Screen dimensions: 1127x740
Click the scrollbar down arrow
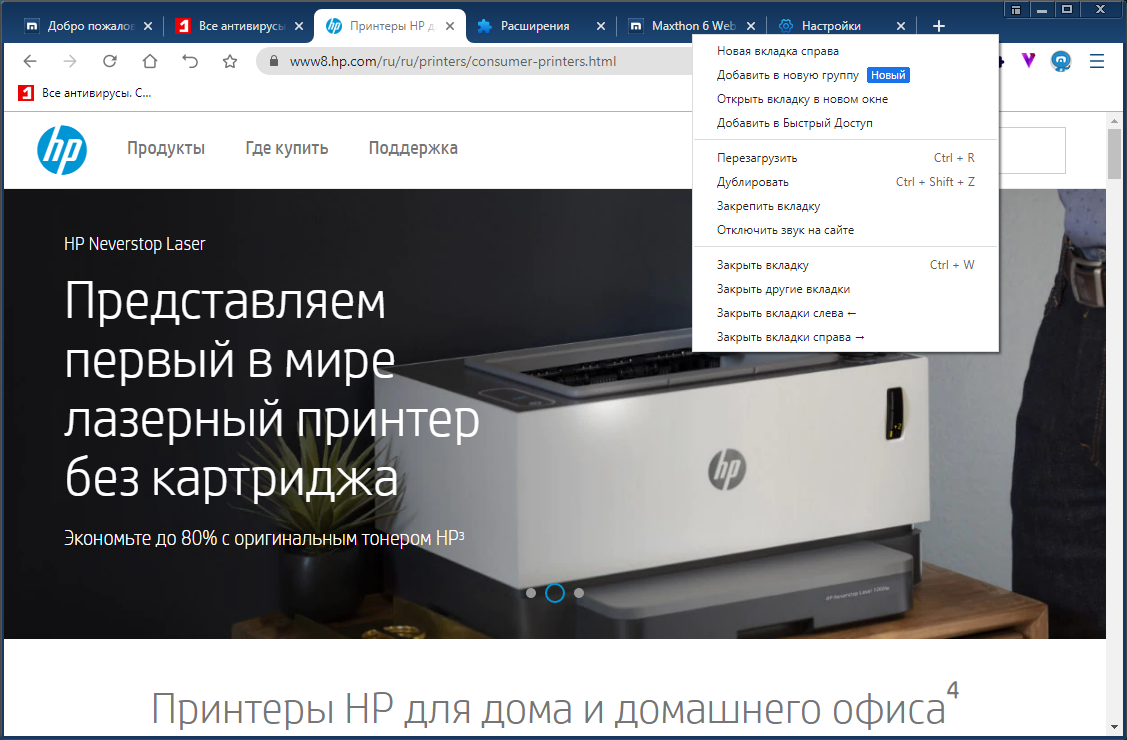click(1115, 728)
